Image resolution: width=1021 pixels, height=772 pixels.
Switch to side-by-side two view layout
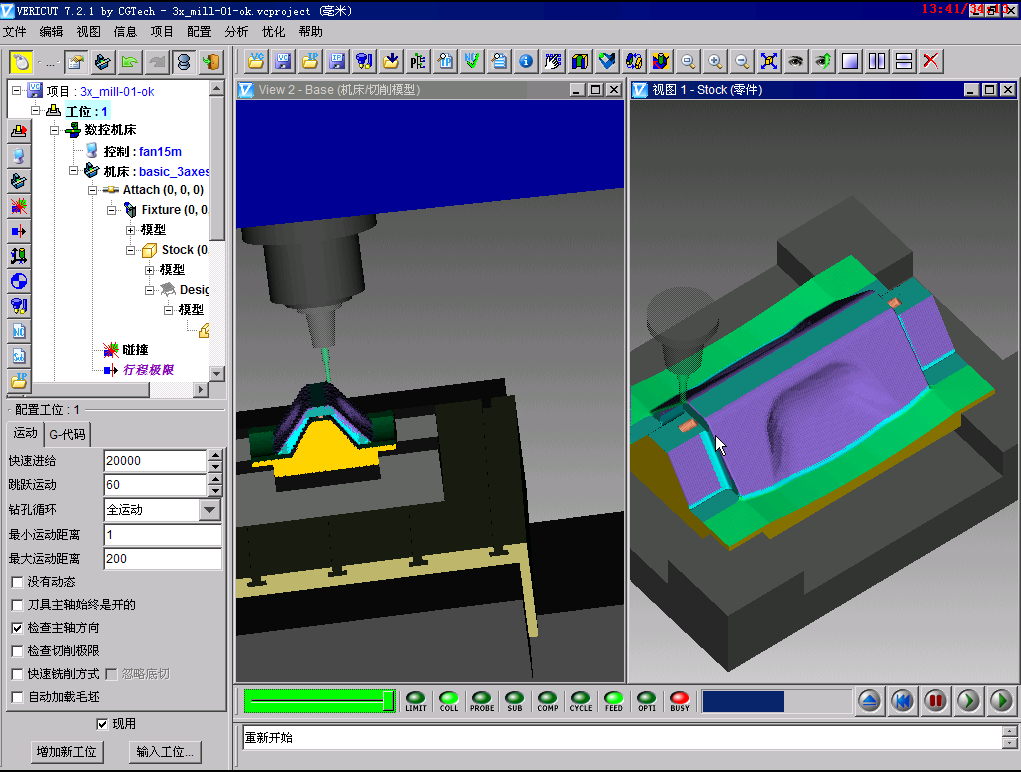tap(877, 61)
